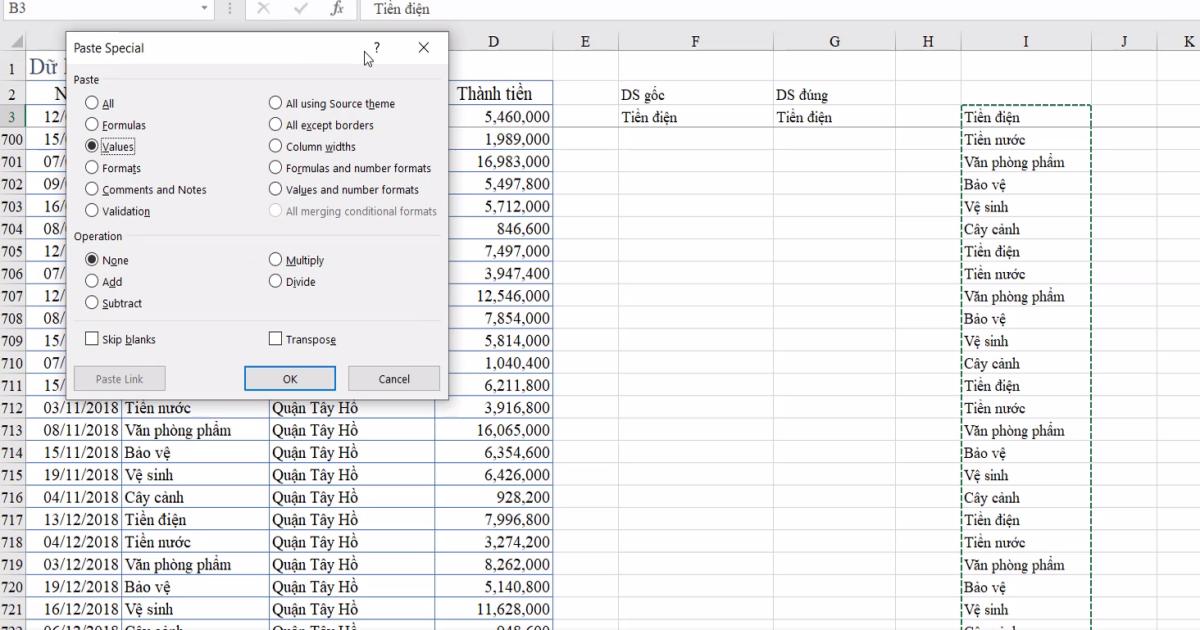The height and width of the screenshot is (630, 1200).
Task: Dismiss the dialog with Cancel
Action: click(x=393, y=379)
